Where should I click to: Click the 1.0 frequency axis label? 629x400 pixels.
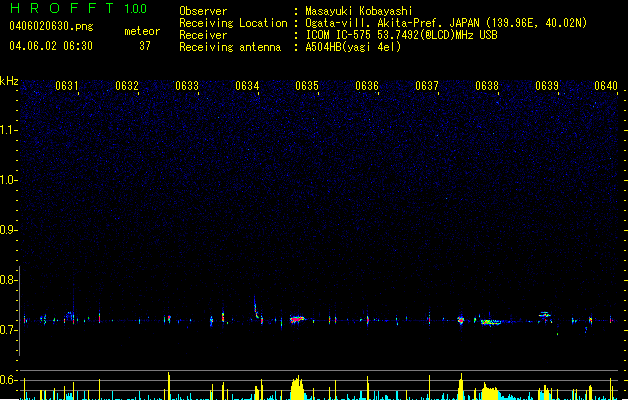tap(8, 180)
